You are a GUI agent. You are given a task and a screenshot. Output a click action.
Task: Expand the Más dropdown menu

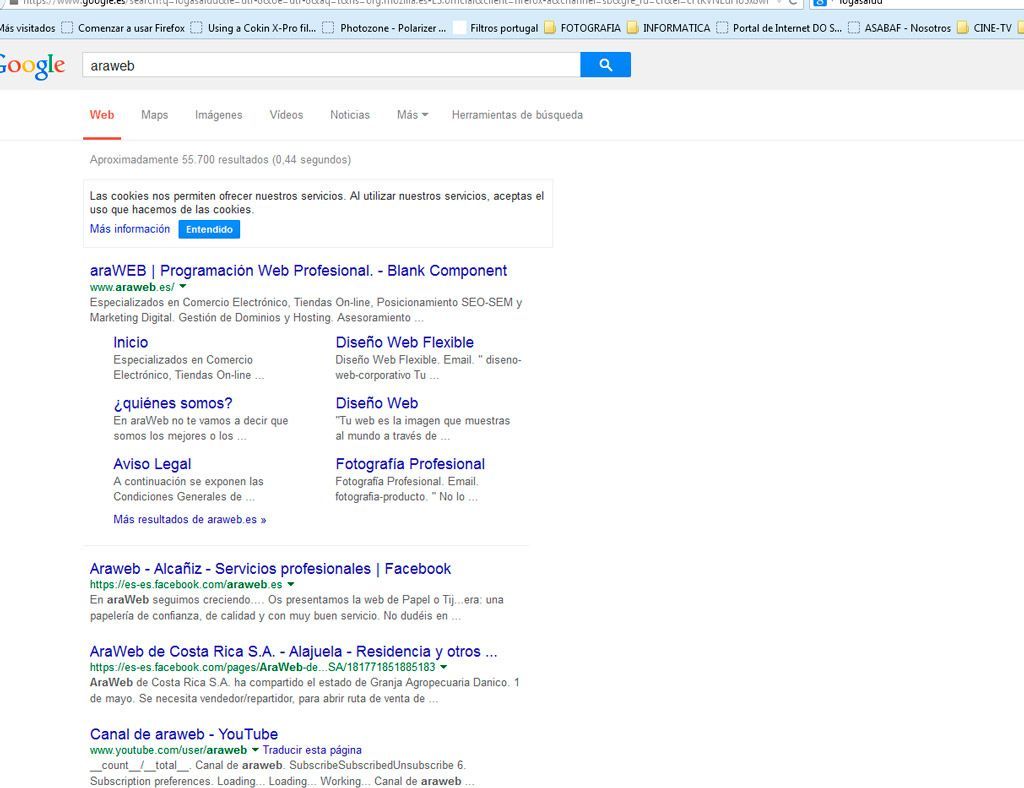(412, 115)
